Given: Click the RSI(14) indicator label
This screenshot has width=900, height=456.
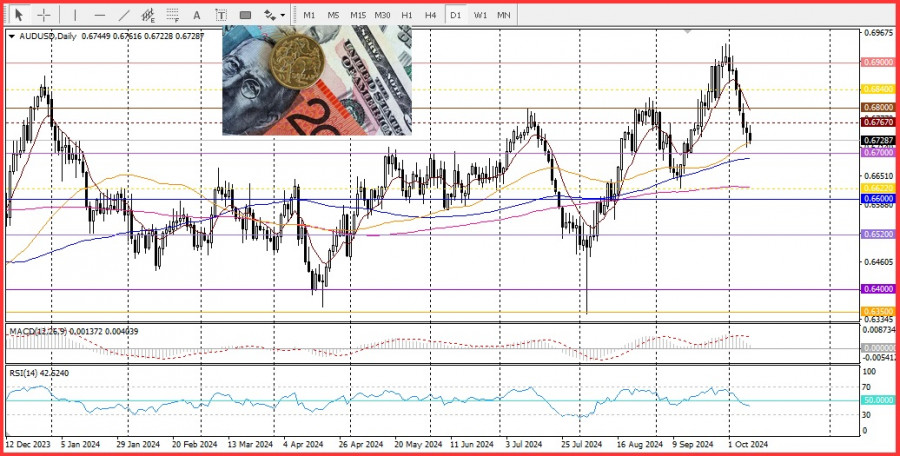Looking at the screenshot, I should coord(22,373).
